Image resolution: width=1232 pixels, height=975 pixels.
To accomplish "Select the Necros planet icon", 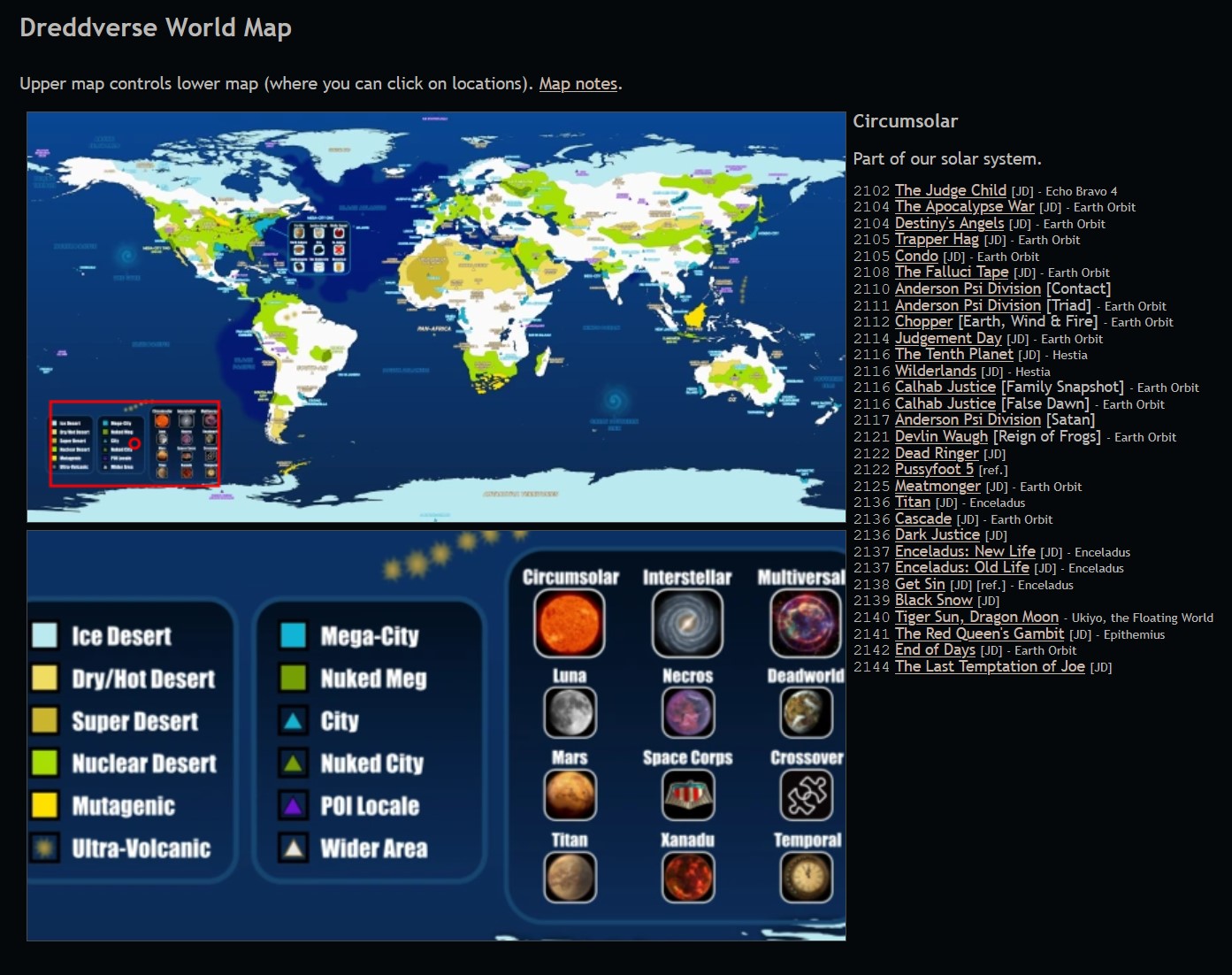I will (687, 713).
